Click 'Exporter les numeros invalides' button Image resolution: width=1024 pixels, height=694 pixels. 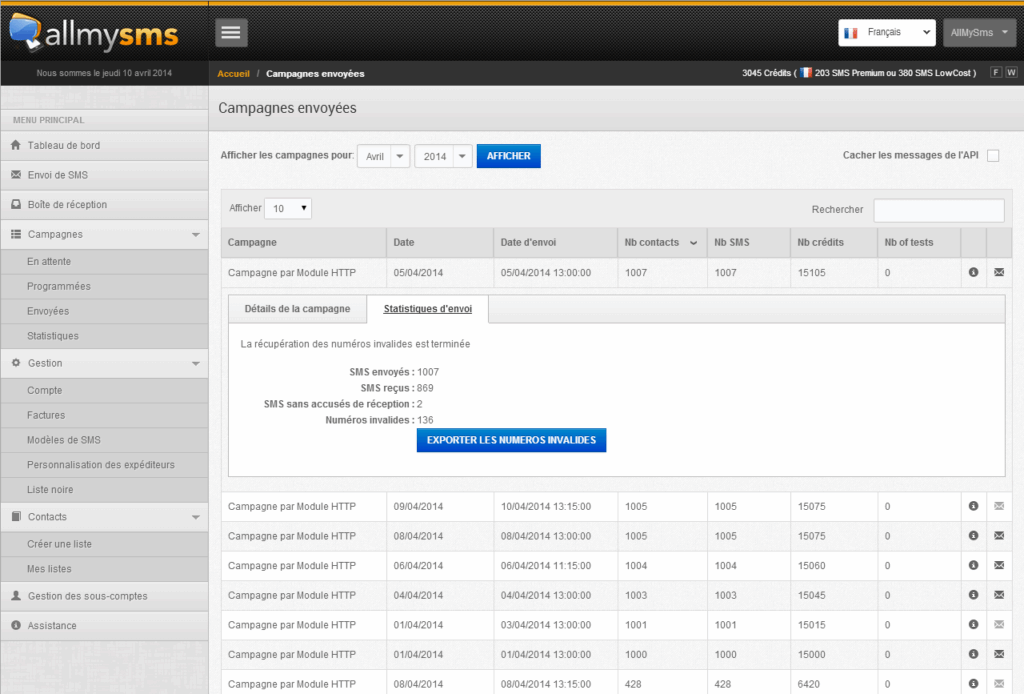(511, 440)
